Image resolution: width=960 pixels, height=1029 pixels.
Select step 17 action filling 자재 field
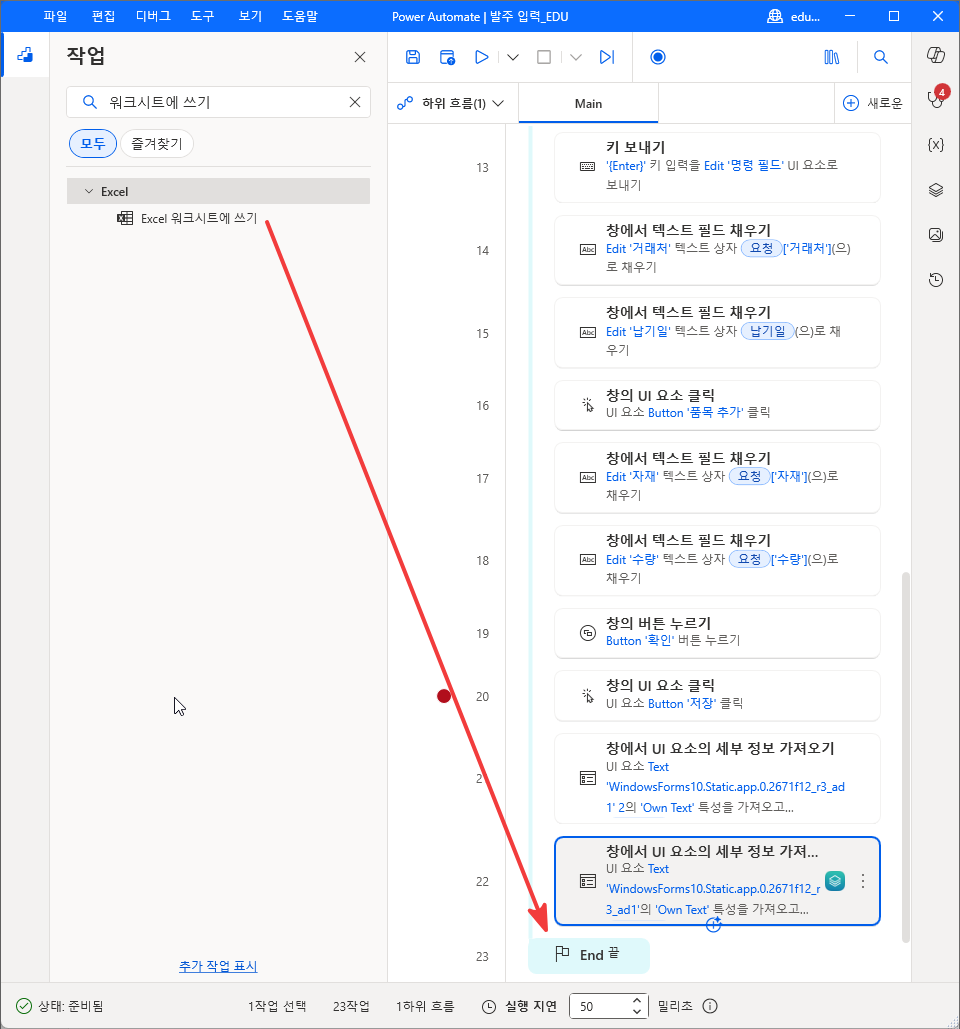[717, 478]
